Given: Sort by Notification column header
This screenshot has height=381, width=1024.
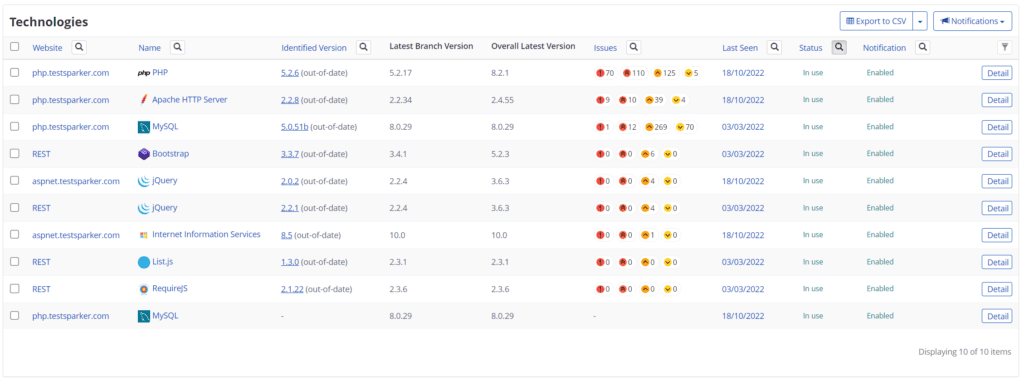Looking at the screenshot, I should [884, 48].
